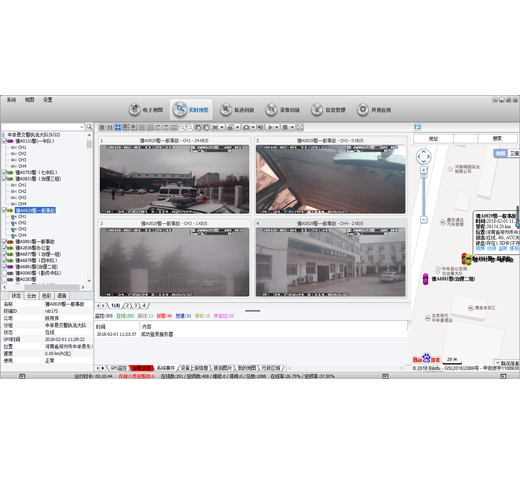The width and height of the screenshot is (520, 480).
Task: Open the 视图 menu
Action: pyautogui.click(x=29, y=100)
